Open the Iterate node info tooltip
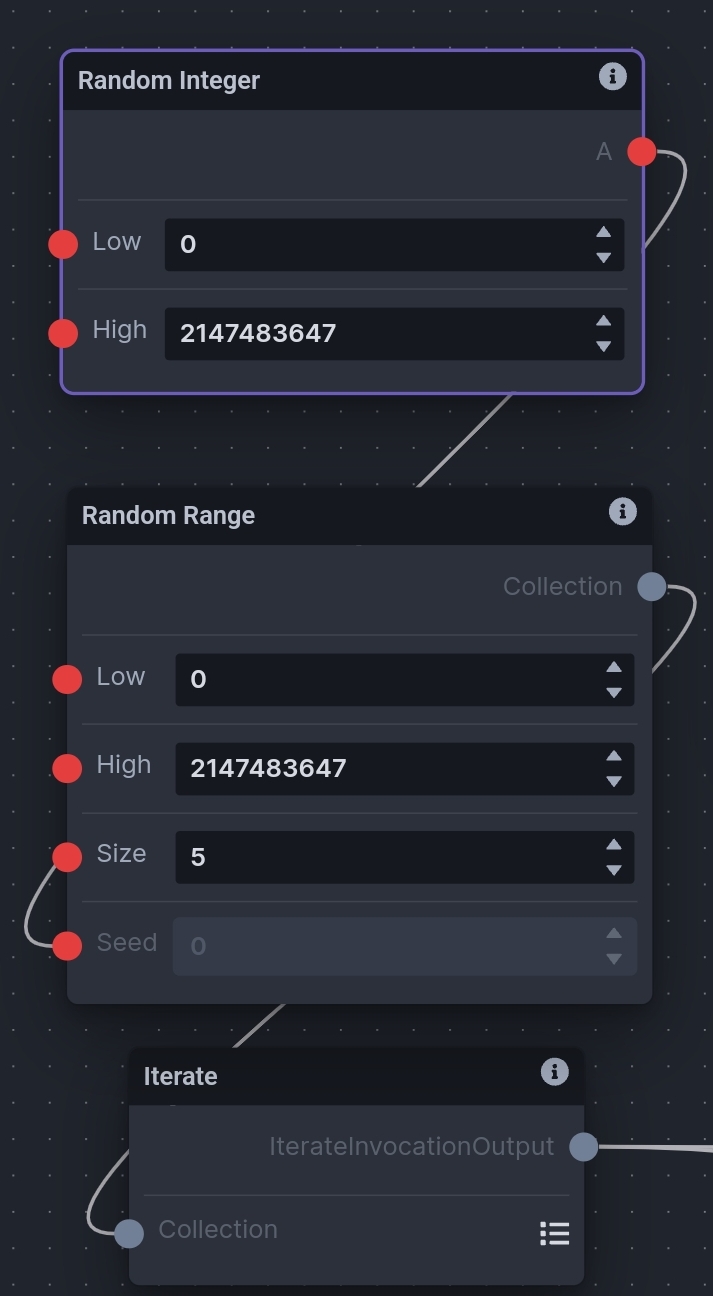Viewport: 713px width, 1296px height. pyautogui.click(x=554, y=1072)
